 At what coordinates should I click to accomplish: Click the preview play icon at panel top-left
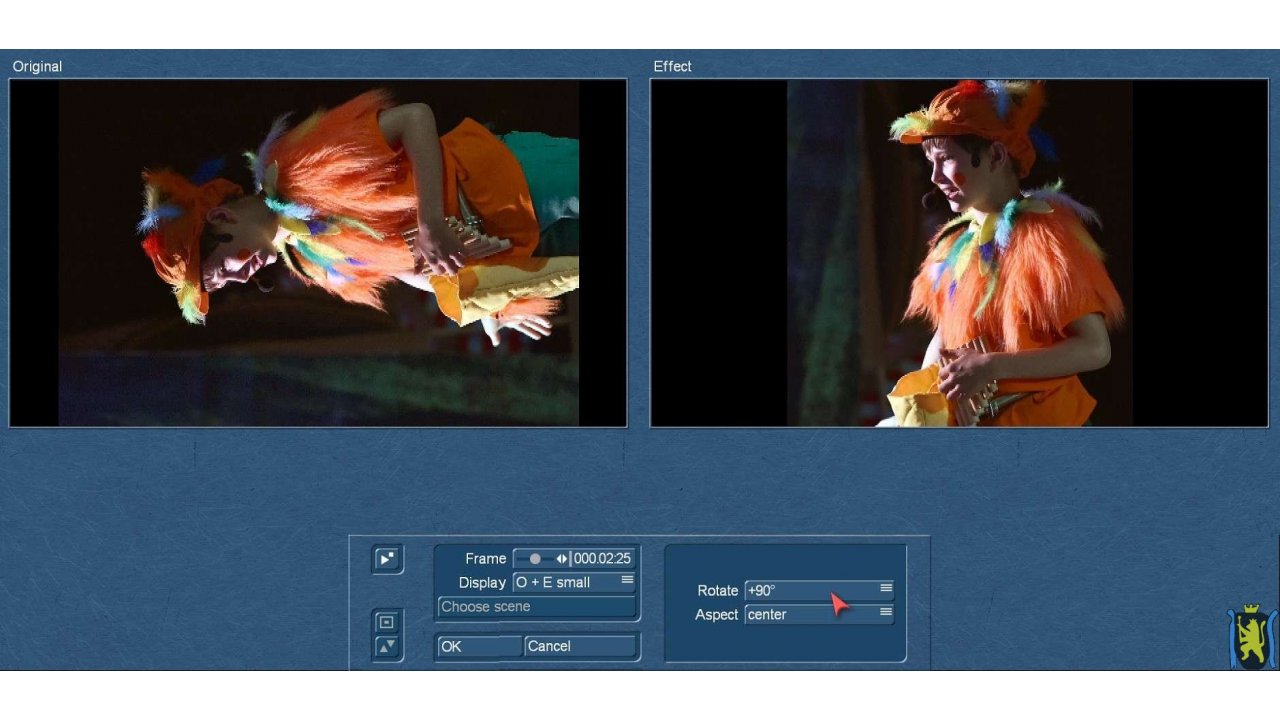pyautogui.click(x=387, y=559)
